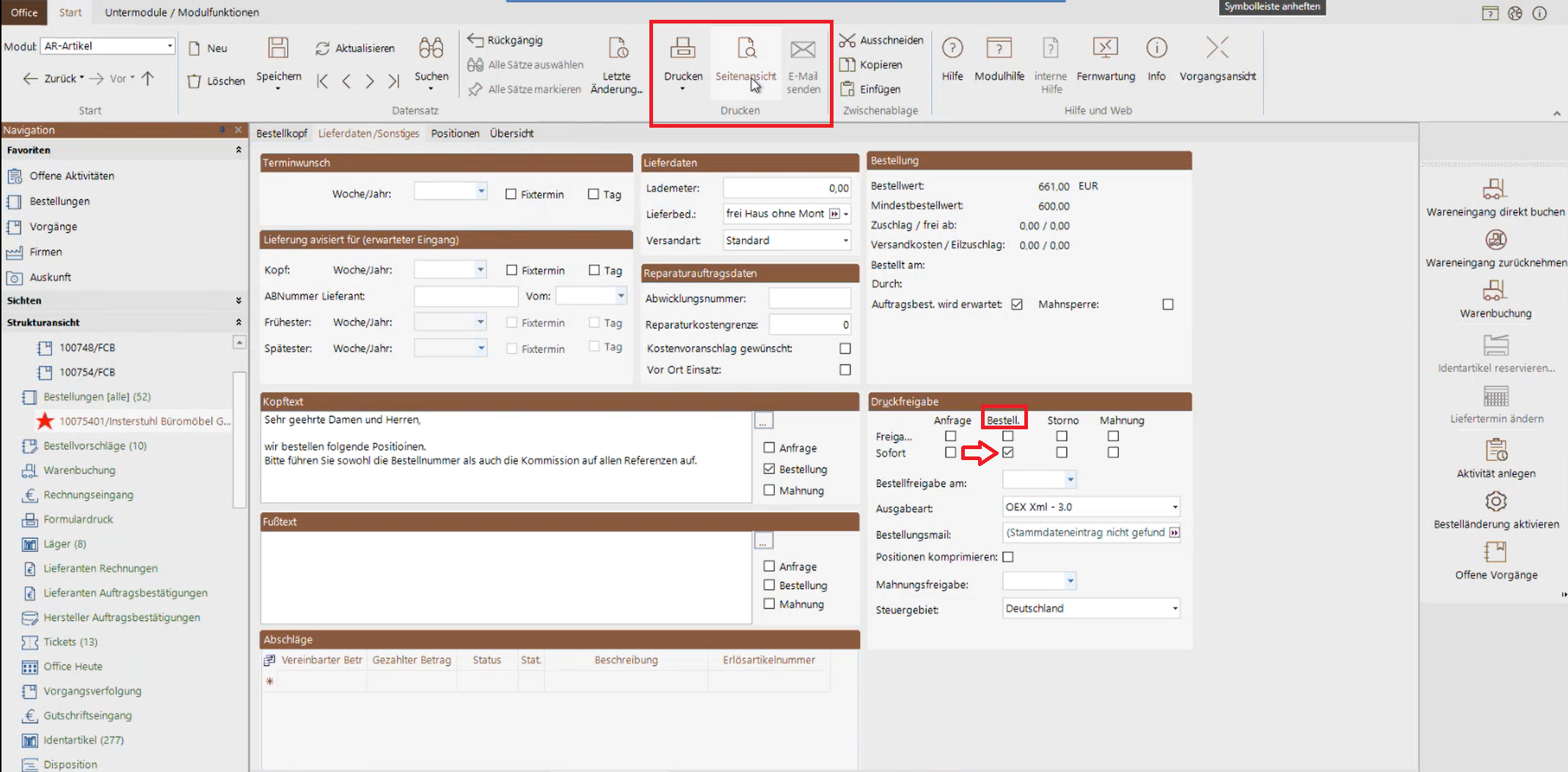Viewport: 1568px width, 772px height.
Task: Select Bestellvorschläge (10) in tree
Action: 95,445
